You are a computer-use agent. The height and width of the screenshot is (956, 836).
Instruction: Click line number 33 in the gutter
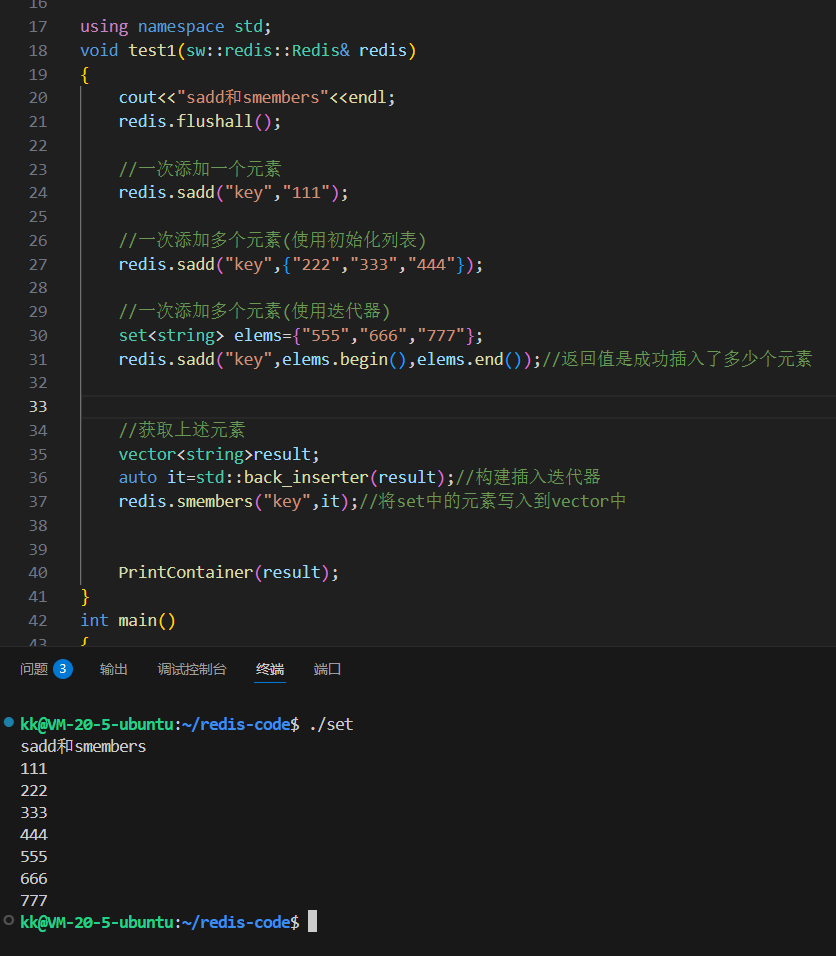point(38,406)
